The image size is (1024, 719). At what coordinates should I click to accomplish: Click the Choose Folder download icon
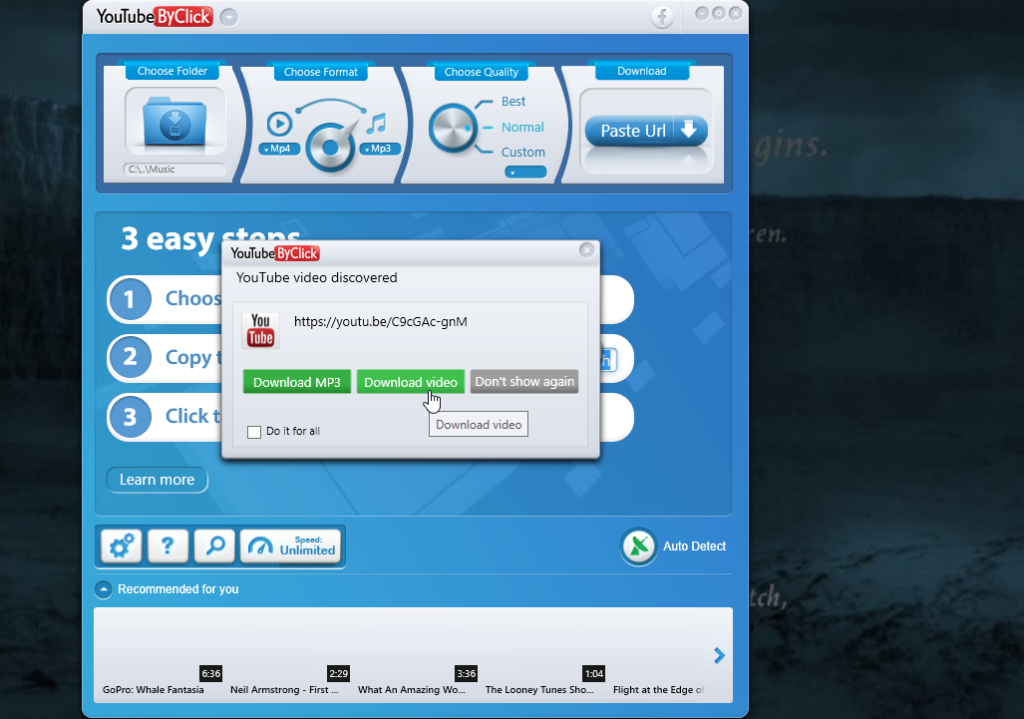tap(175, 122)
